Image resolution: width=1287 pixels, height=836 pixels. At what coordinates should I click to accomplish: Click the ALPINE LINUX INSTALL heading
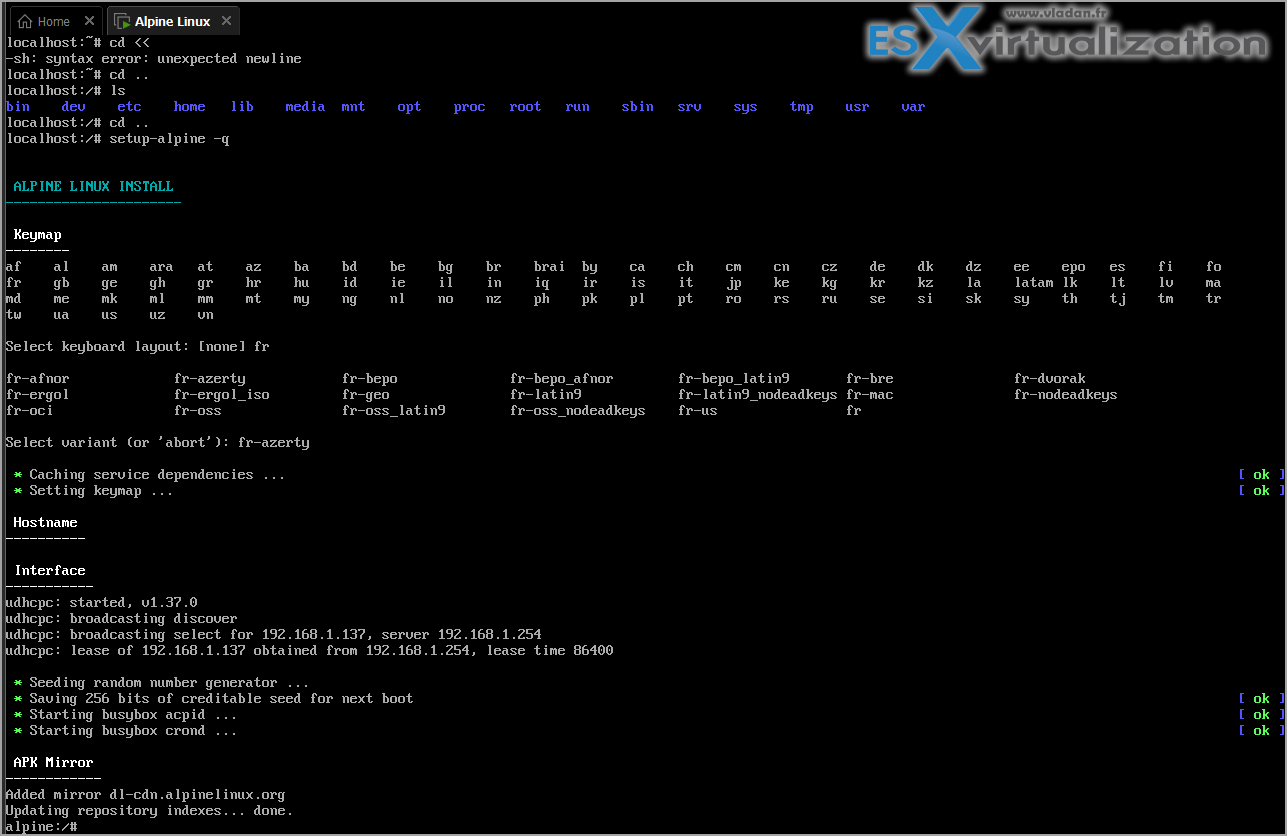93,187
